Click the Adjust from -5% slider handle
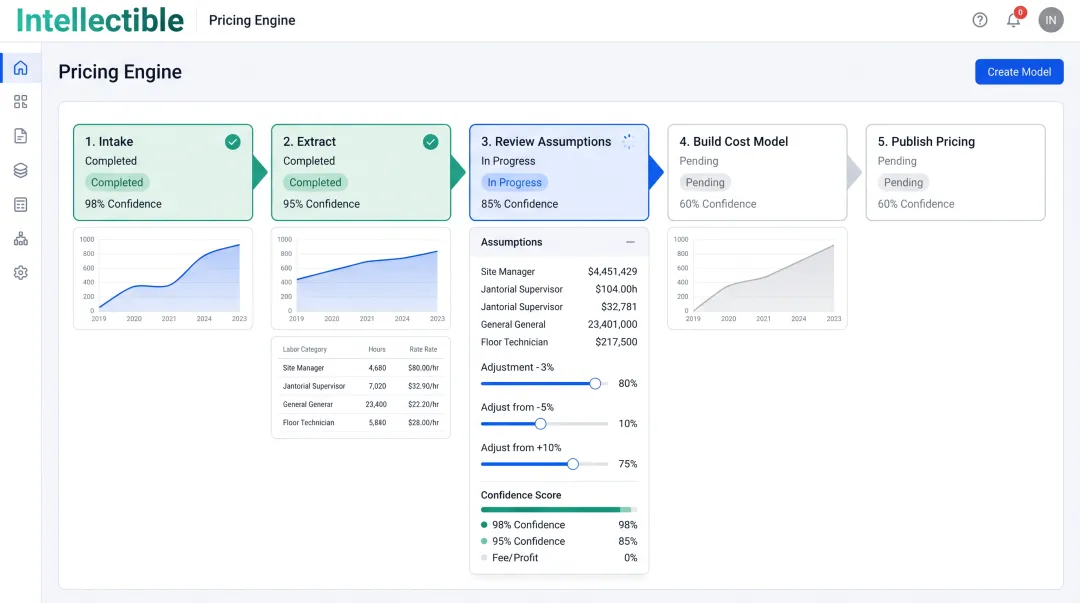 (x=541, y=424)
